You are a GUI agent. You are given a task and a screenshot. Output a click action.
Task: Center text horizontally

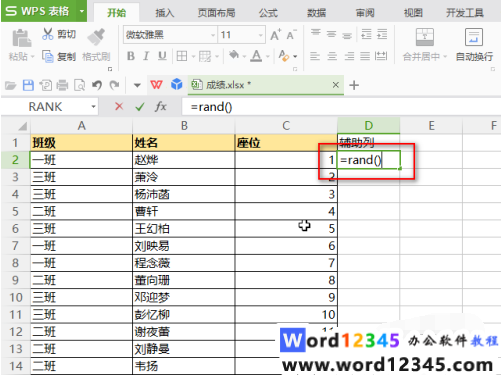[x=332, y=56]
